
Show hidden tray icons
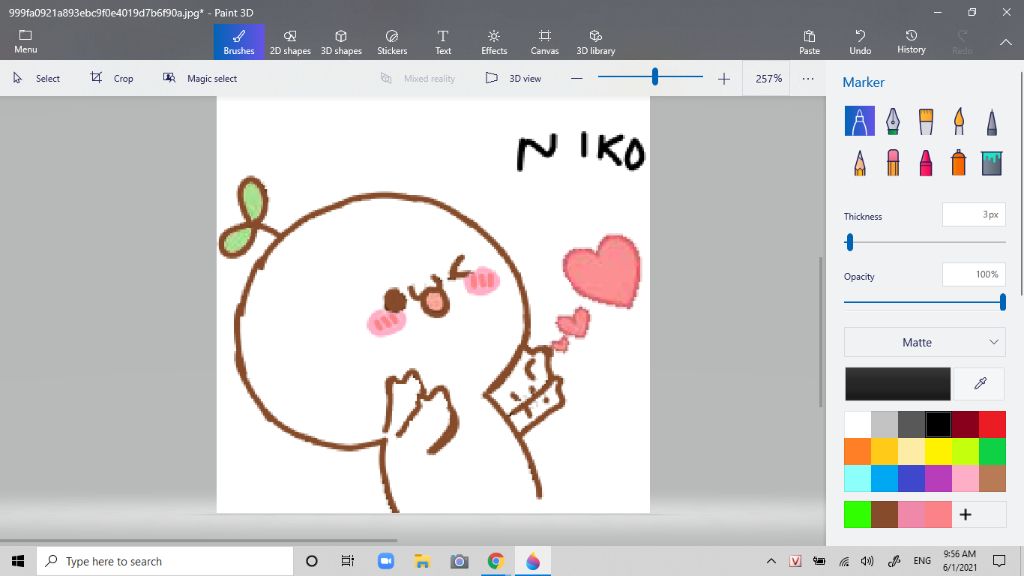(771, 561)
